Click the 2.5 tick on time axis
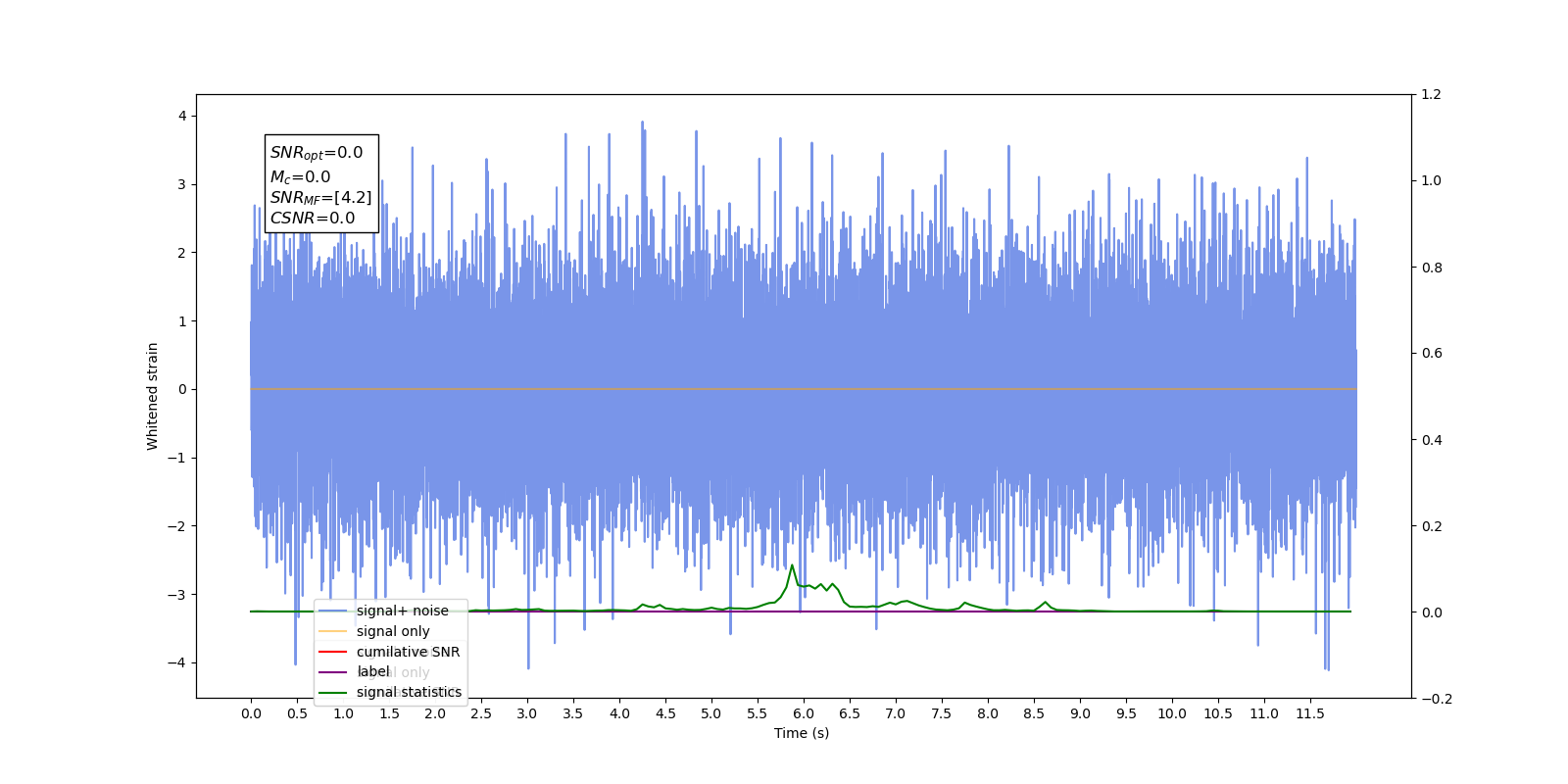Viewport: 1568px width, 784px height. pyautogui.click(x=481, y=713)
